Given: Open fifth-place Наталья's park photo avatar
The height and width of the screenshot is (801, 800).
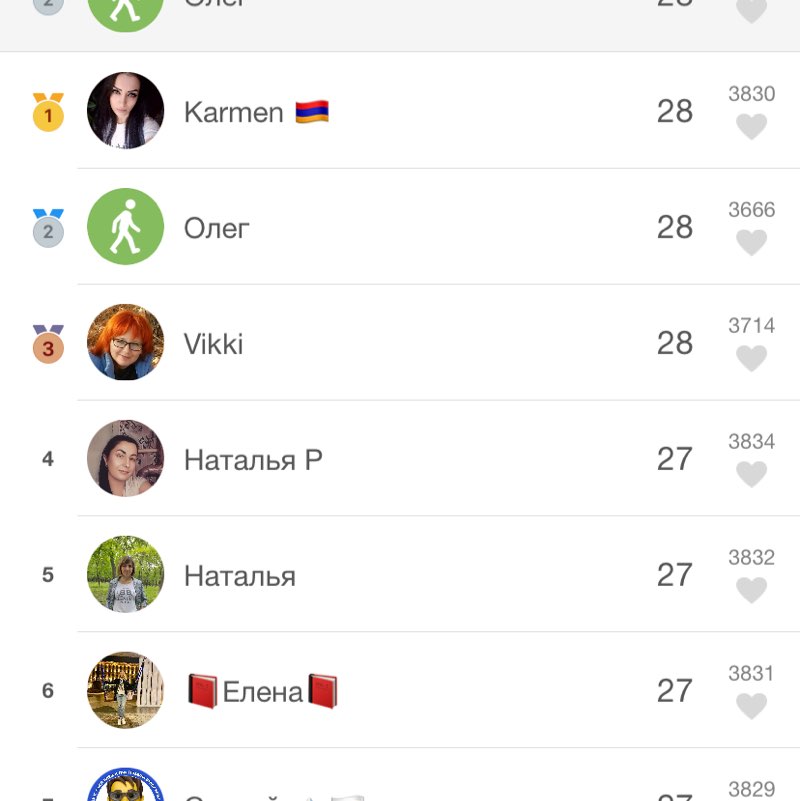Looking at the screenshot, I should [125, 574].
